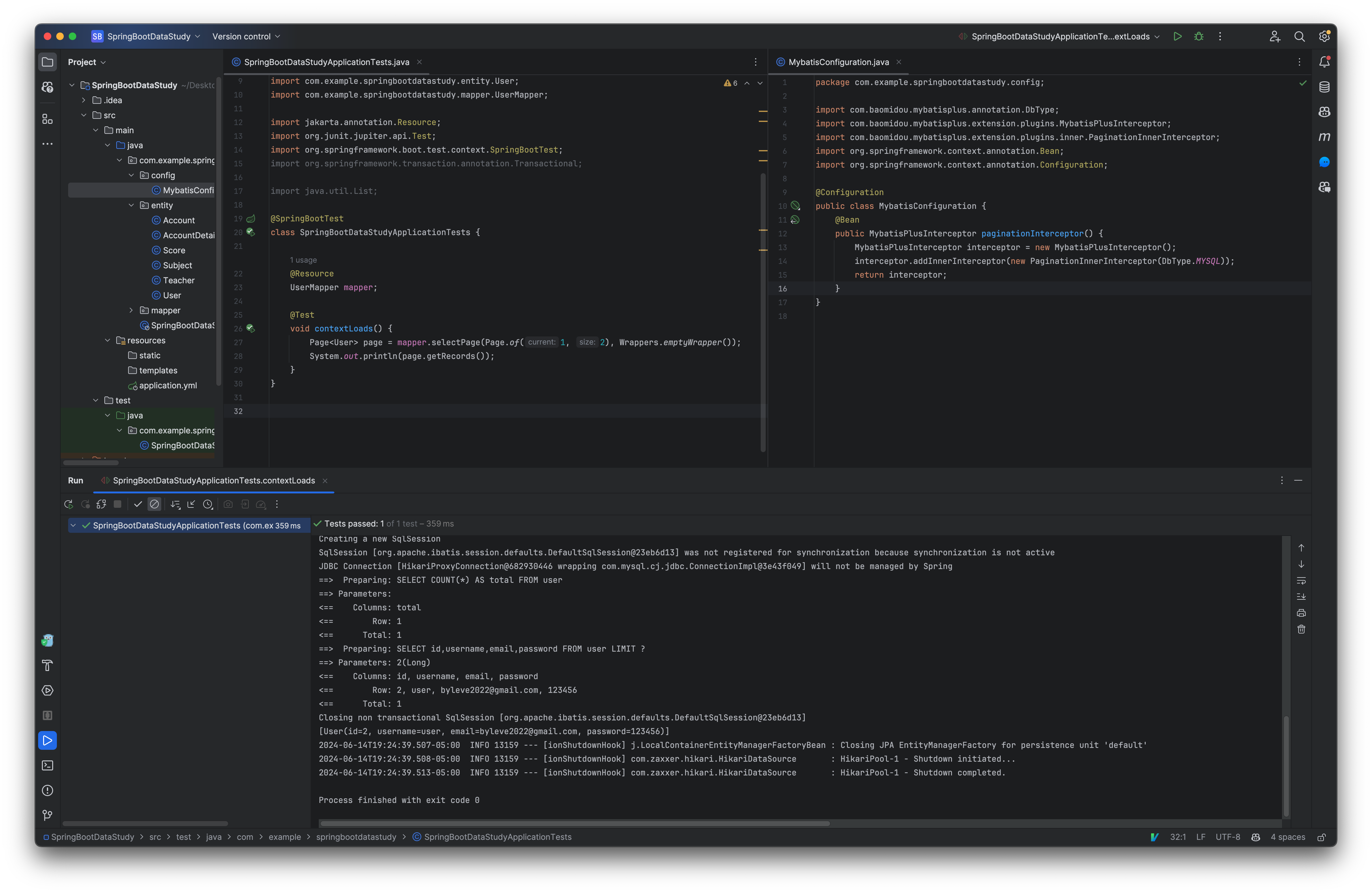Open Search Everywhere with the magnifier icon
Image resolution: width=1372 pixels, height=893 pixels.
[x=1299, y=36]
